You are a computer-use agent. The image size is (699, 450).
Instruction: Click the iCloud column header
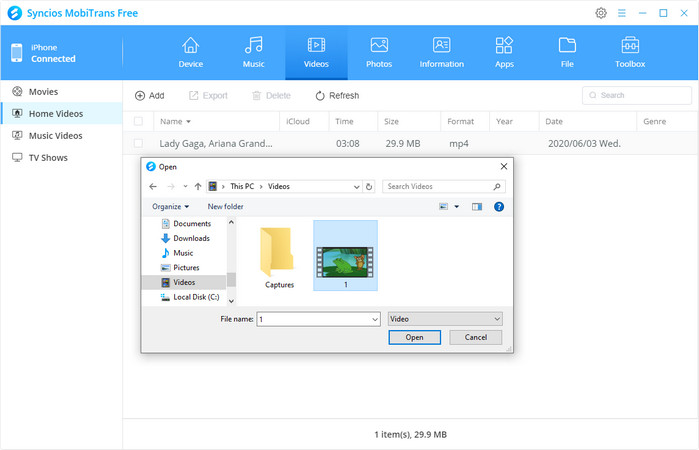point(304,121)
